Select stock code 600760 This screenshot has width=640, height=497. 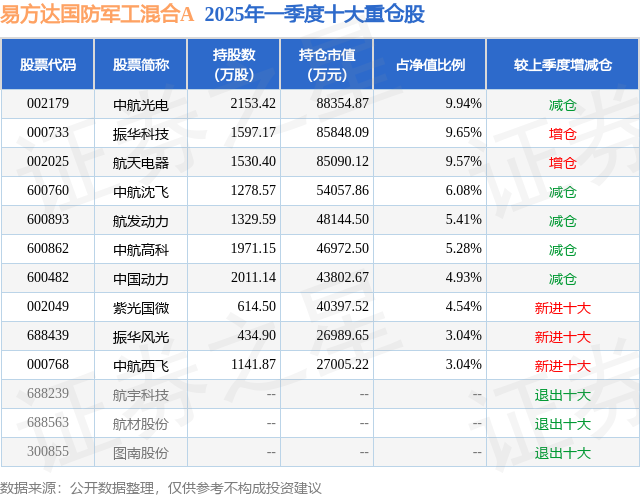pyautogui.click(x=48, y=190)
